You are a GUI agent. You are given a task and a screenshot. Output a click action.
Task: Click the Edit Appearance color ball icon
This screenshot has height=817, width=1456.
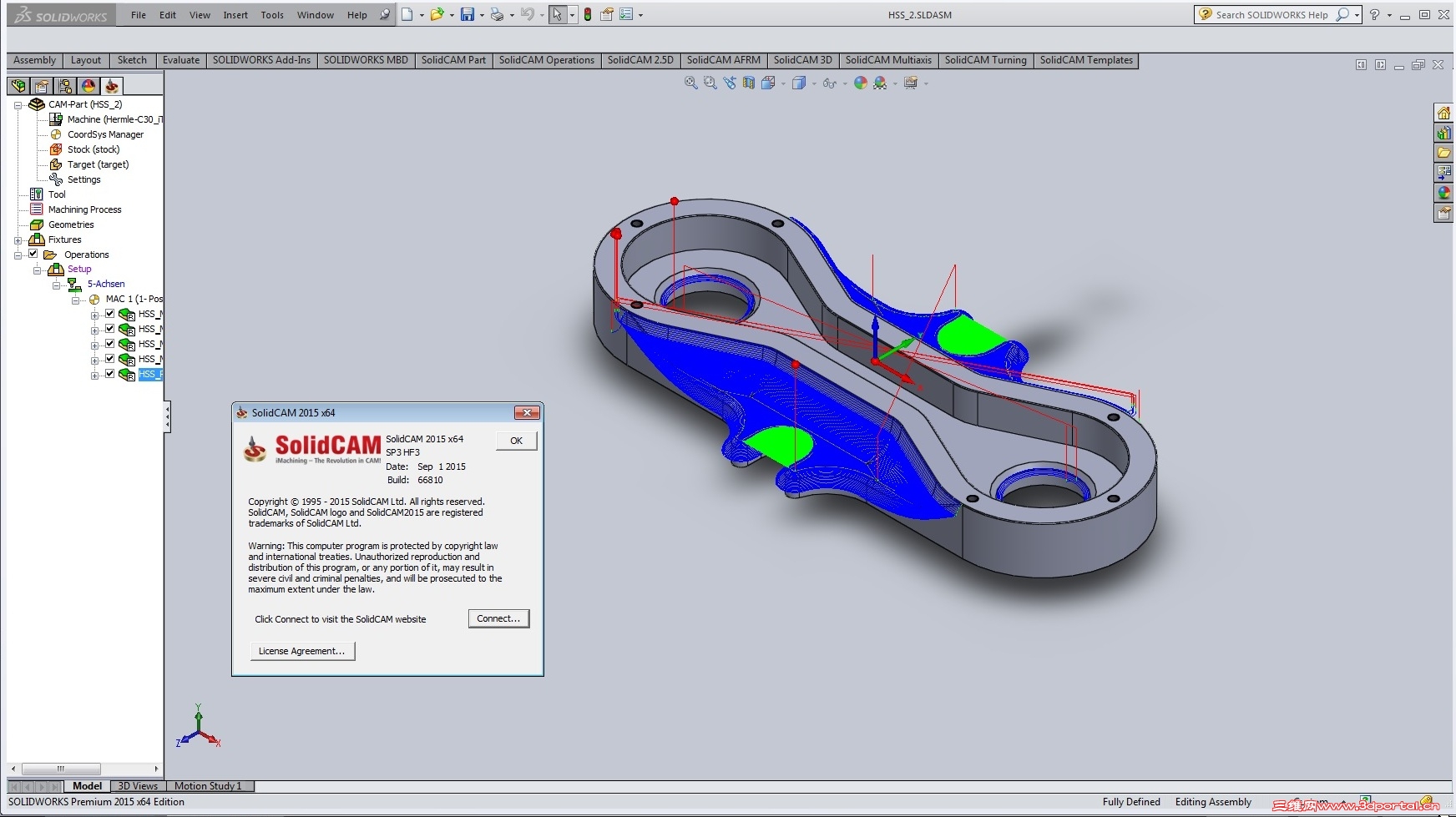pyautogui.click(x=861, y=83)
